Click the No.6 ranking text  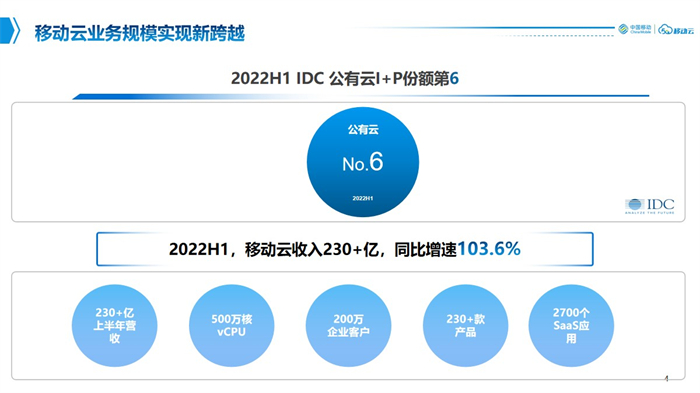click(362, 162)
